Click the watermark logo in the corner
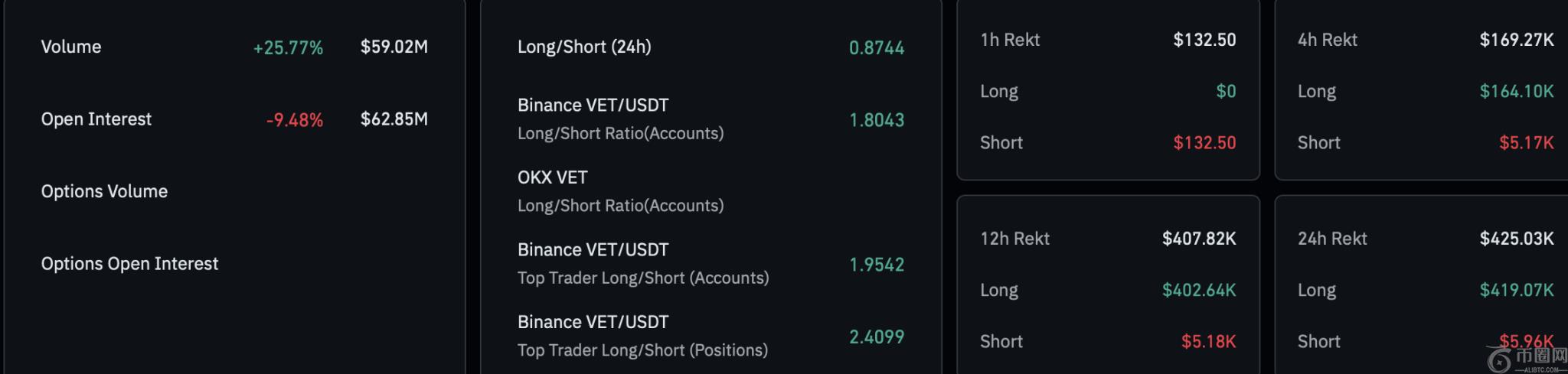The width and height of the screenshot is (1568, 374). coord(1525,358)
